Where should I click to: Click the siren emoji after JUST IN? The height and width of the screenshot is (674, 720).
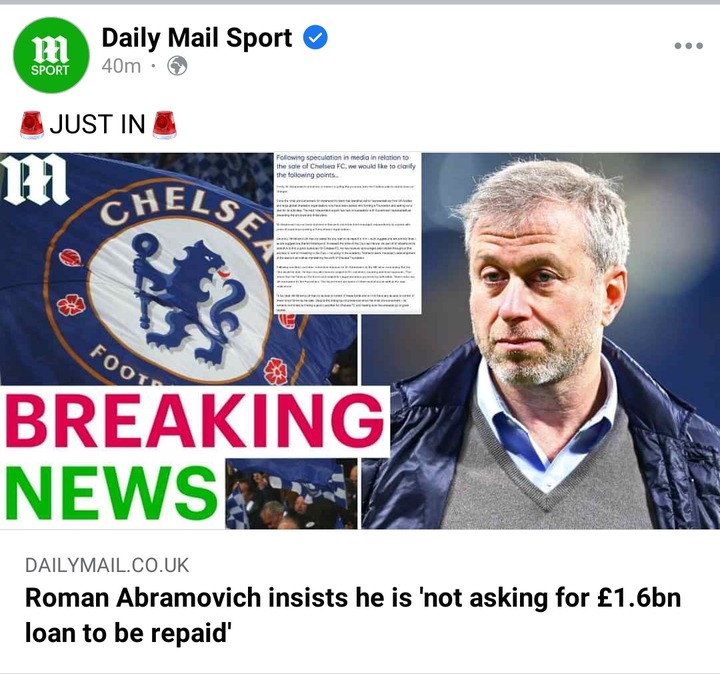pyautogui.click(x=164, y=124)
